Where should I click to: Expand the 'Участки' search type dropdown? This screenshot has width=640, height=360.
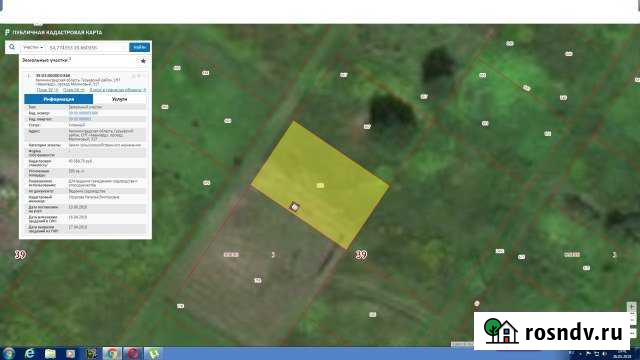[33, 47]
